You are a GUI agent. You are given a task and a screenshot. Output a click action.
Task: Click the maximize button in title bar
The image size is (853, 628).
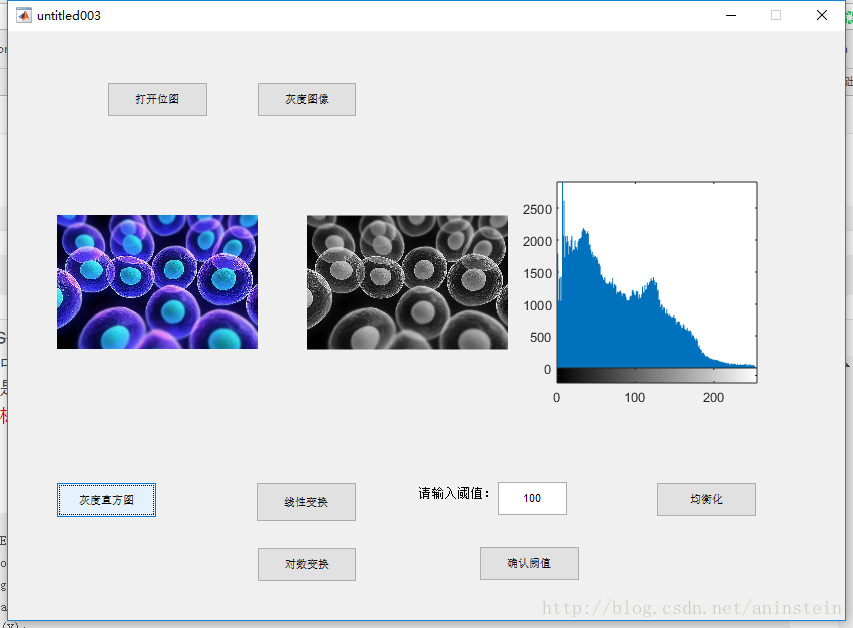pyautogui.click(x=776, y=15)
